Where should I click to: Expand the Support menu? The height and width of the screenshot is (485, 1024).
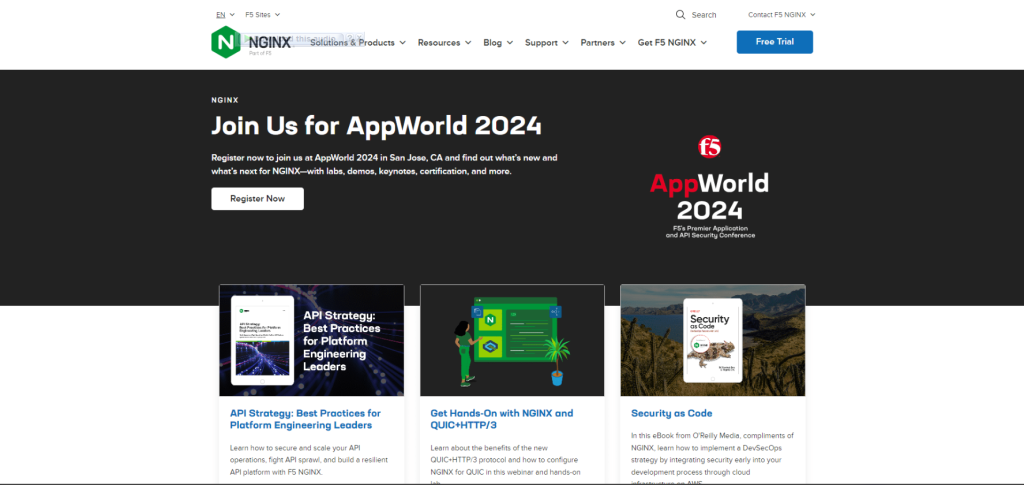547,42
